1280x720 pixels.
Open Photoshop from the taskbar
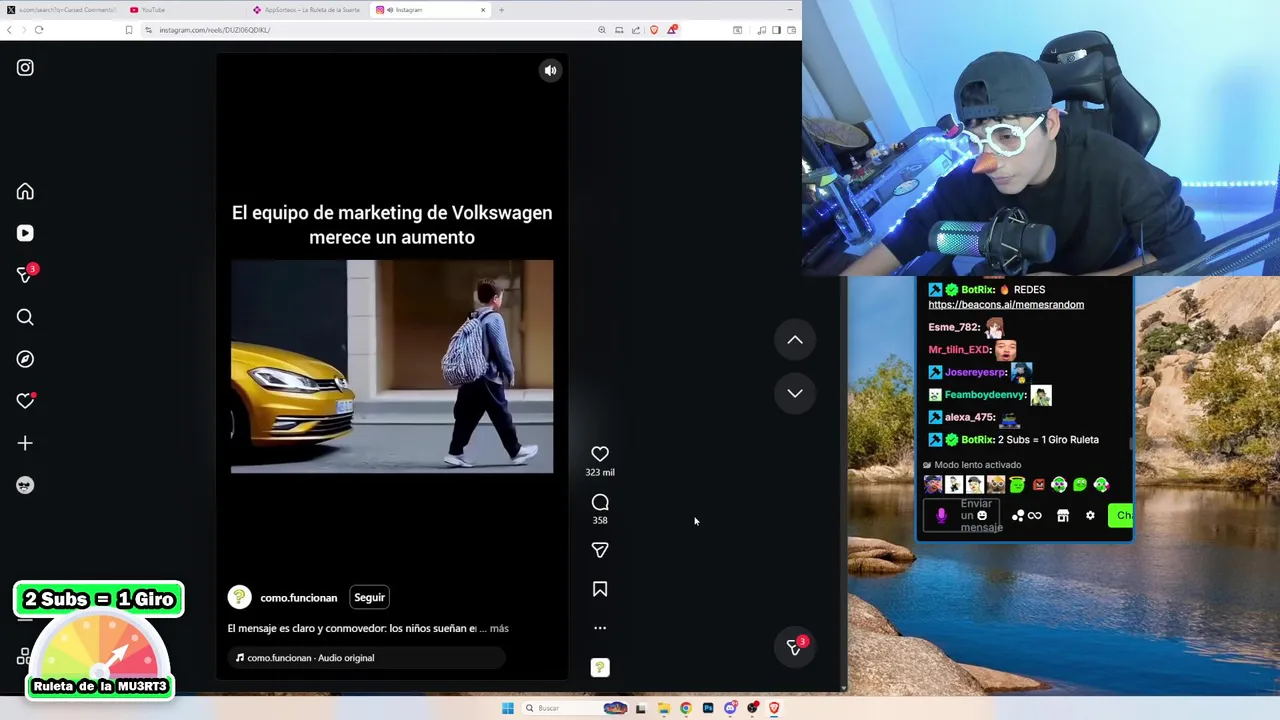point(708,708)
